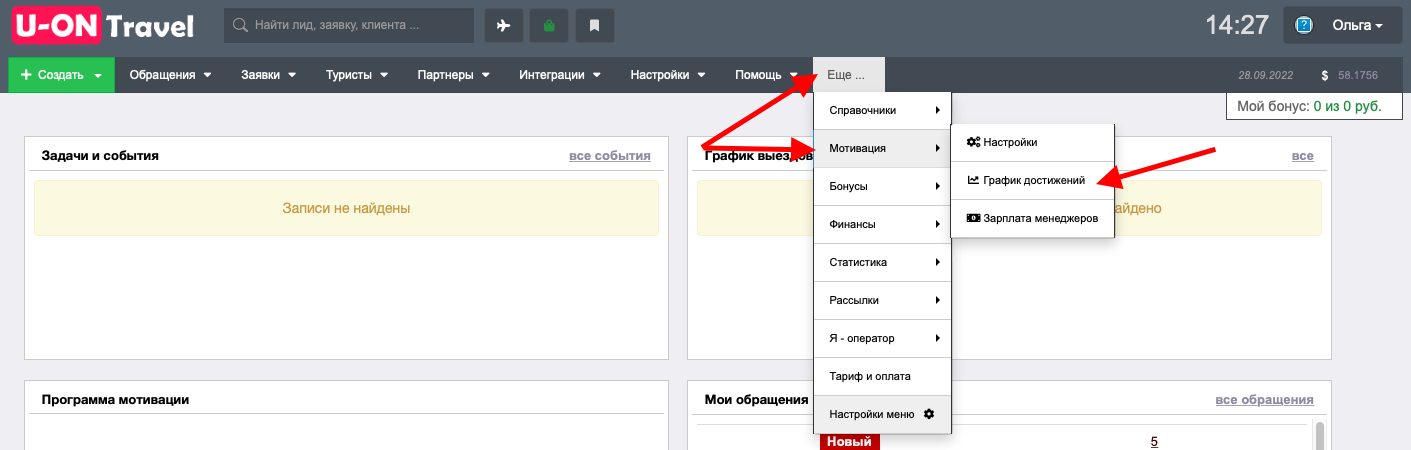Viewport: 1411px width, 450px height.
Task: Open Зарплата менеджеров
Action: coord(1032,218)
